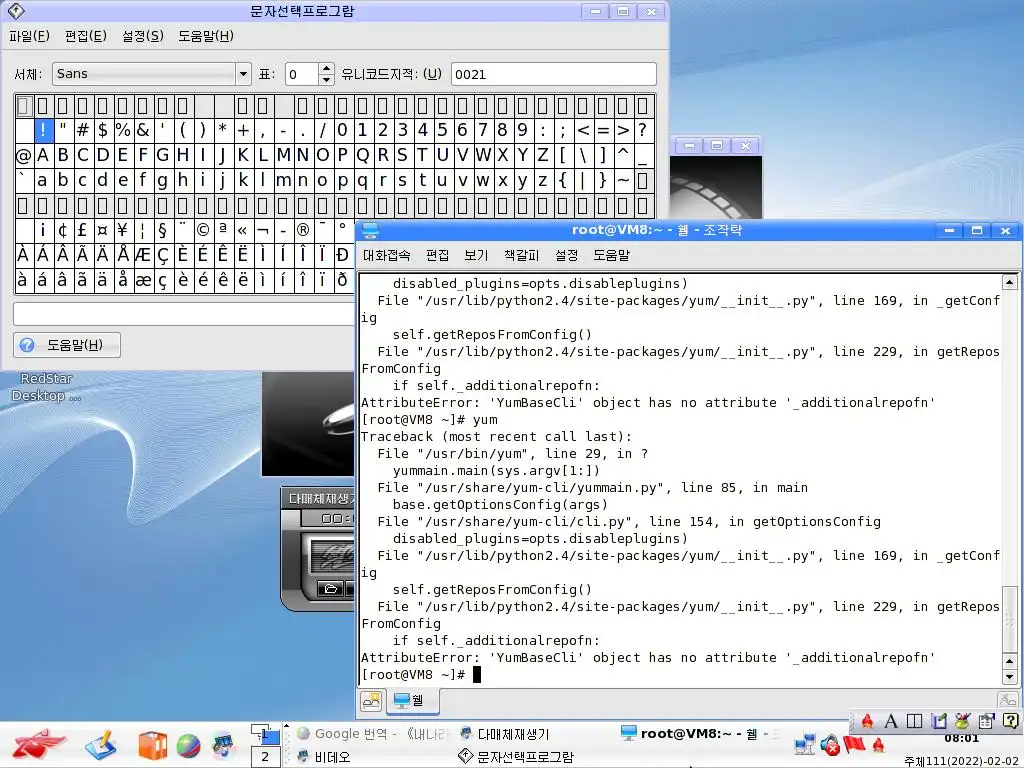This screenshot has height=768, width=1024.
Task: Increase the 표 table number spinner
Action: pyautogui.click(x=326, y=69)
